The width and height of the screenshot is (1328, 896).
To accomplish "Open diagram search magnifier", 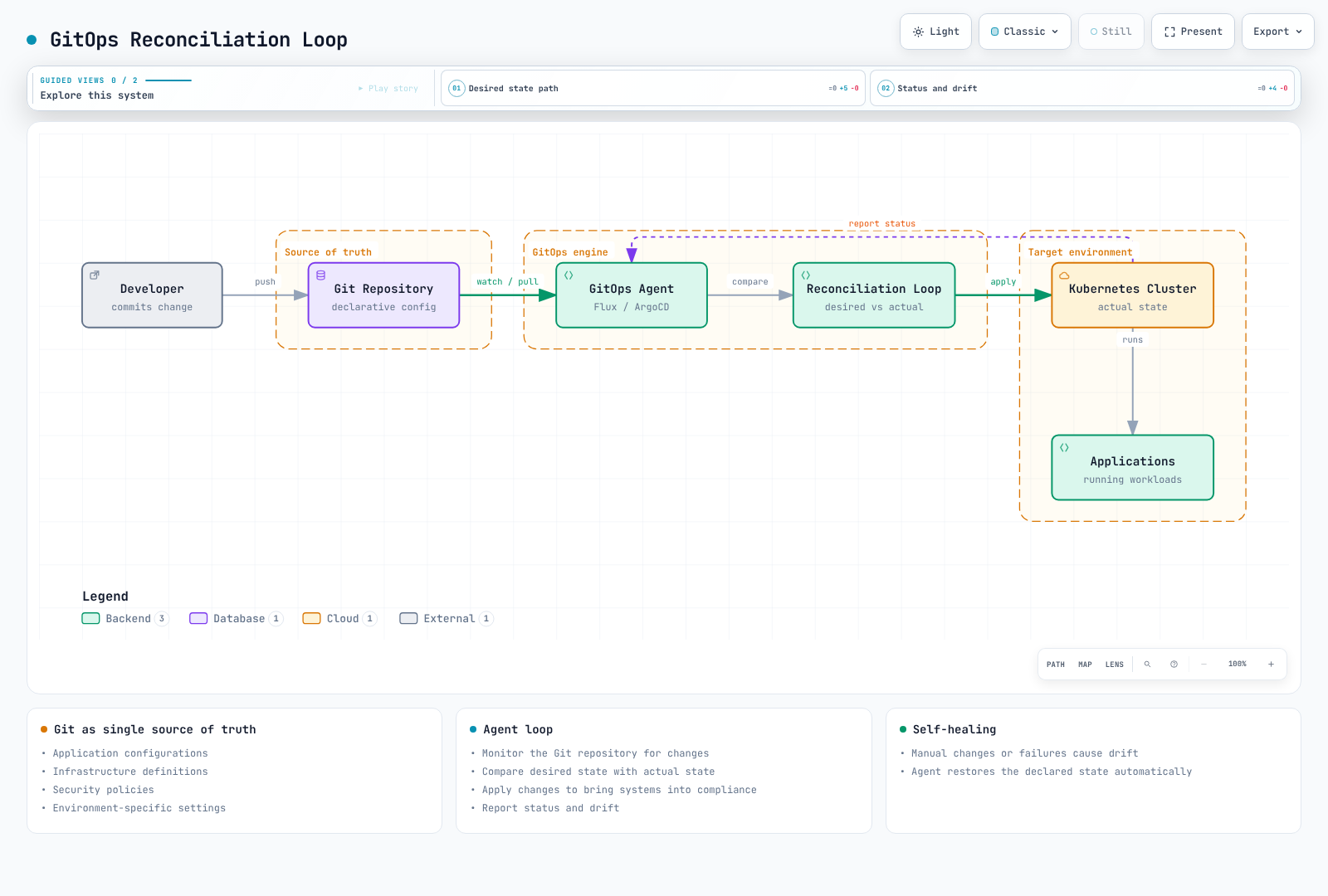I will [1147, 665].
